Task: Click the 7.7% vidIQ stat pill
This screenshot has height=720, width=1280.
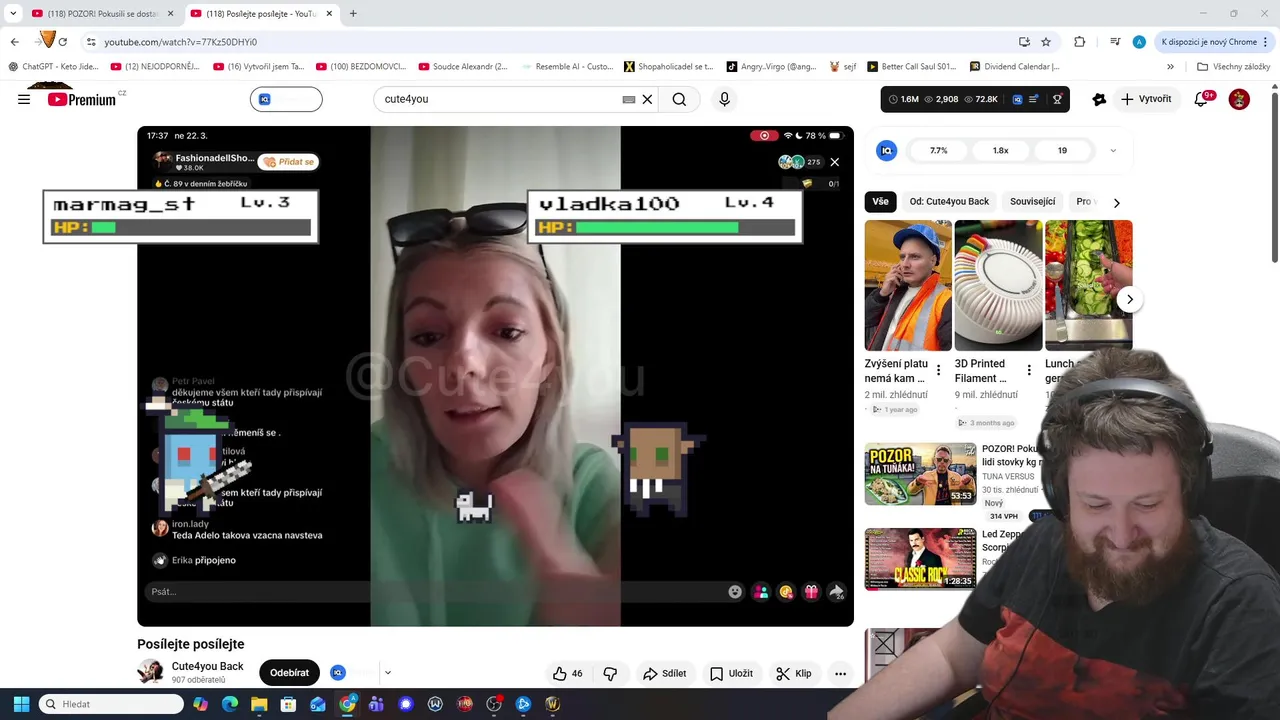Action: (x=938, y=150)
